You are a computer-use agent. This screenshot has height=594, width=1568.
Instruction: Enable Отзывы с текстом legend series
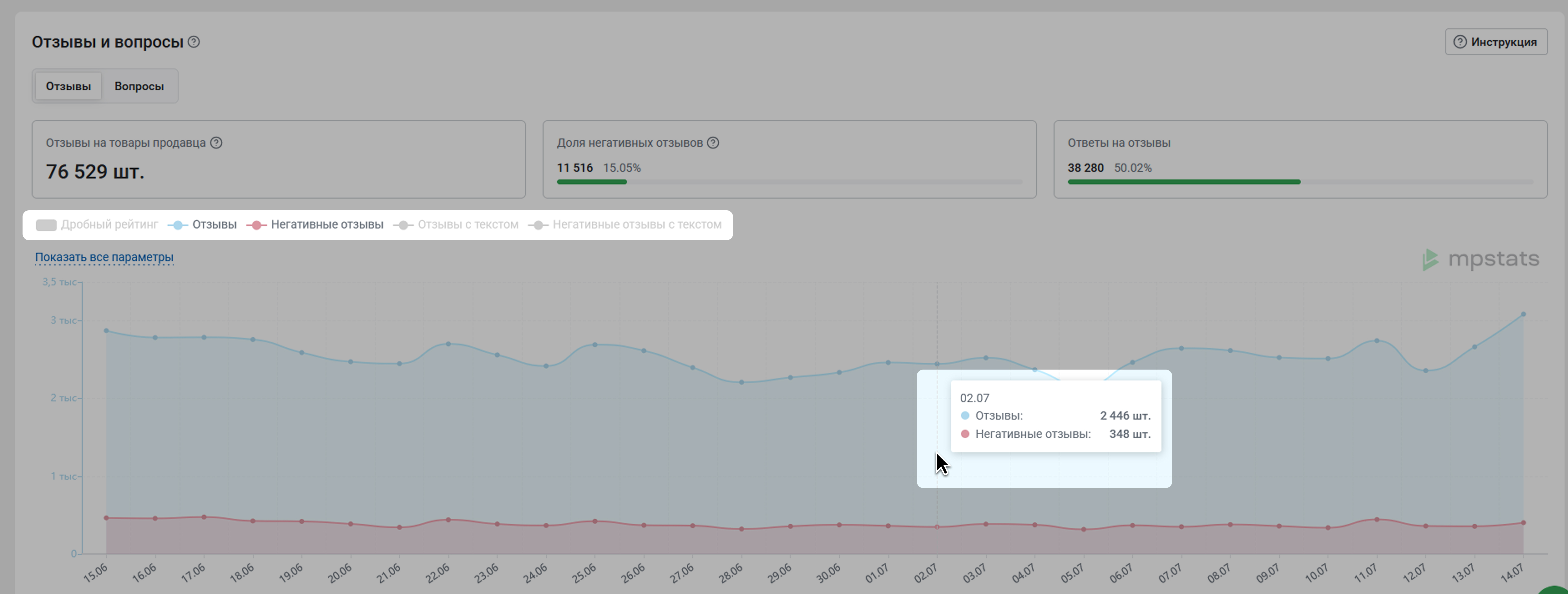click(456, 225)
